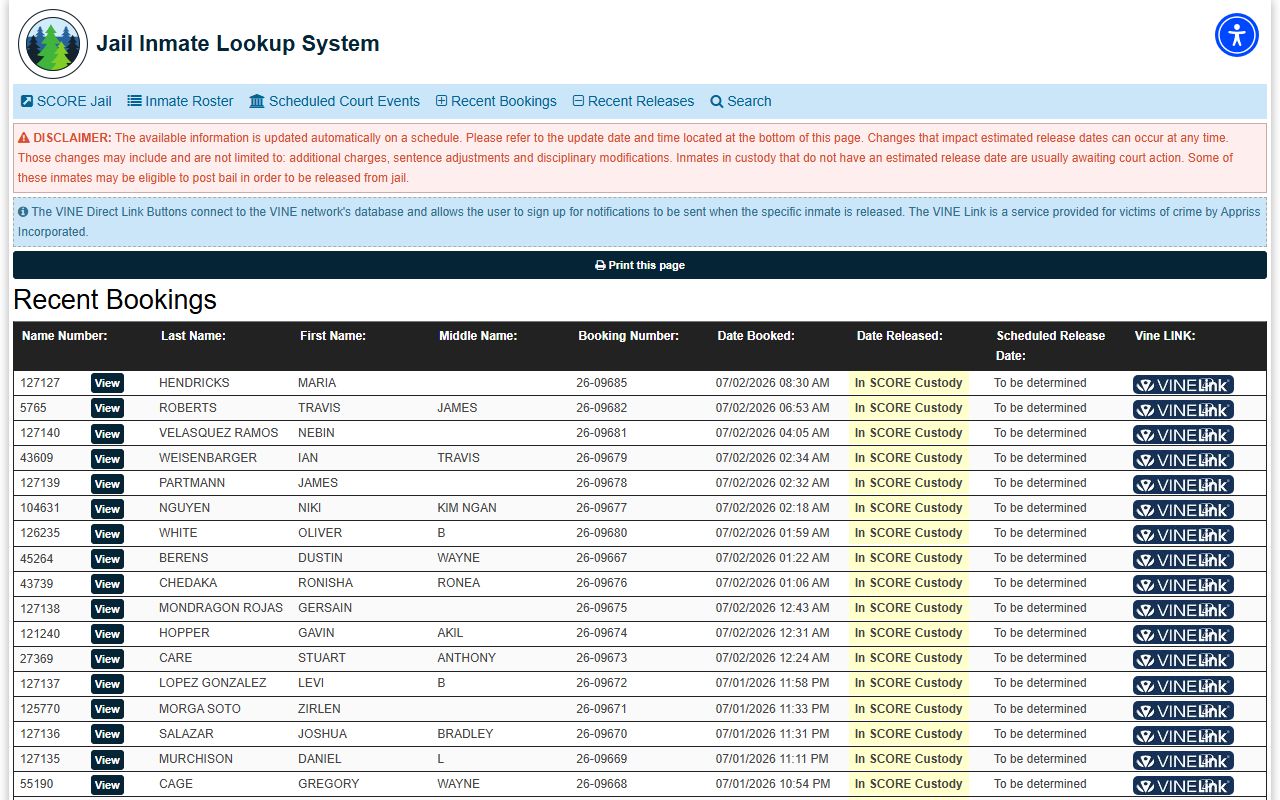Select the Recent Bookings menu item

click(x=496, y=101)
